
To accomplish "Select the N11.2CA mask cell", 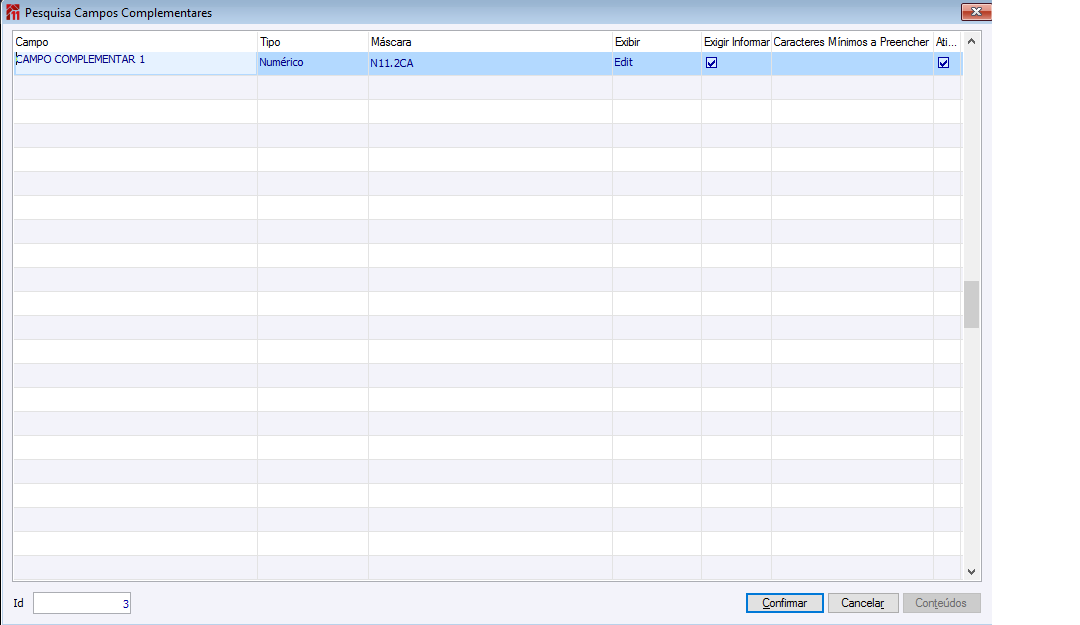I will [x=490, y=63].
